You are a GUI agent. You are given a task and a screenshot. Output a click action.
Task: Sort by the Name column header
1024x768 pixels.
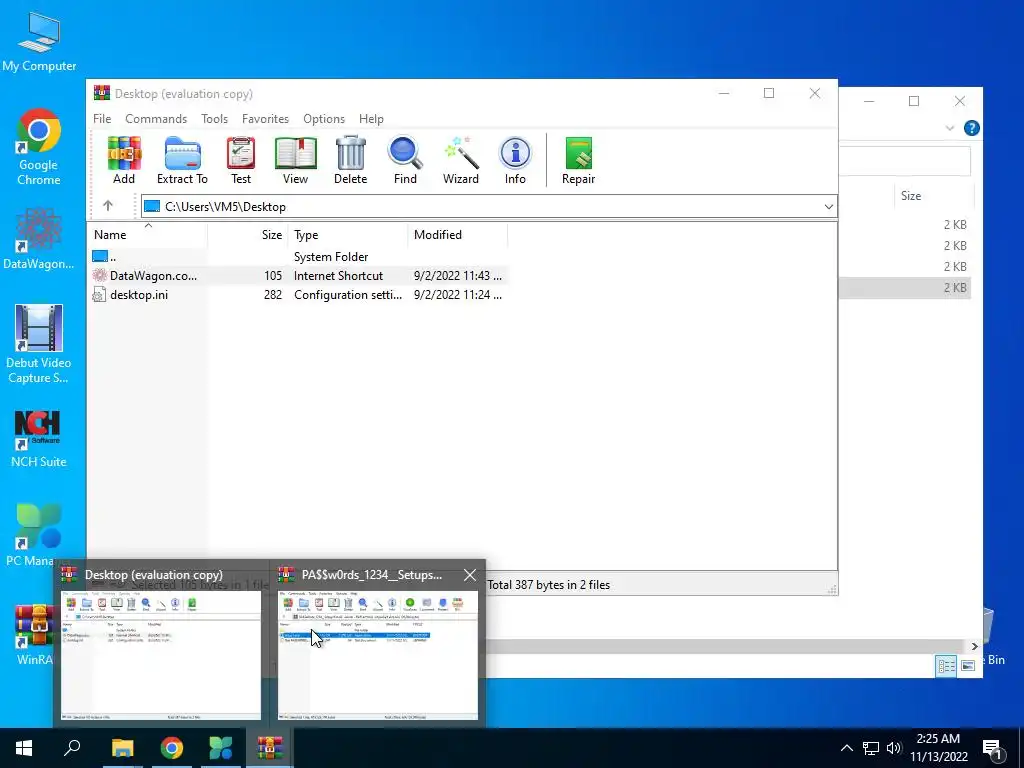pyautogui.click(x=148, y=234)
